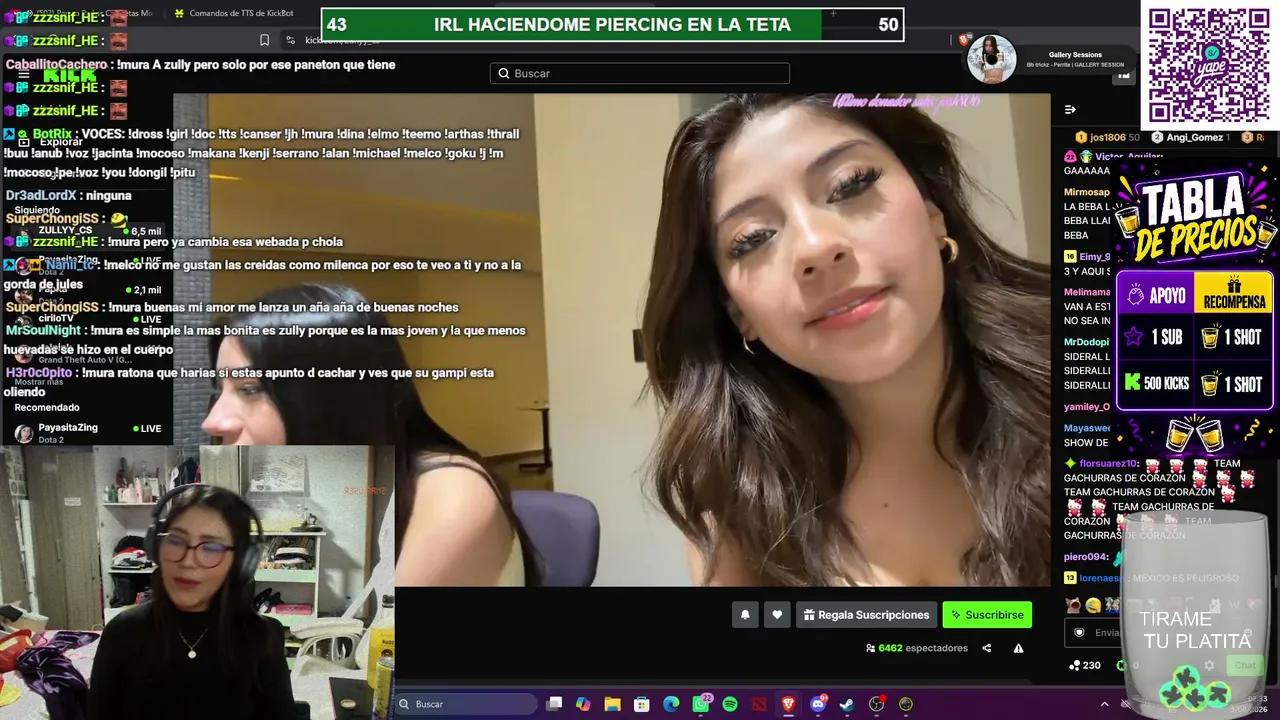Open Dota 2 from the taskbar
Image resolution: width=1280 pixels, height=720 pixels.
pyautogui.click(x=759, y=704)
